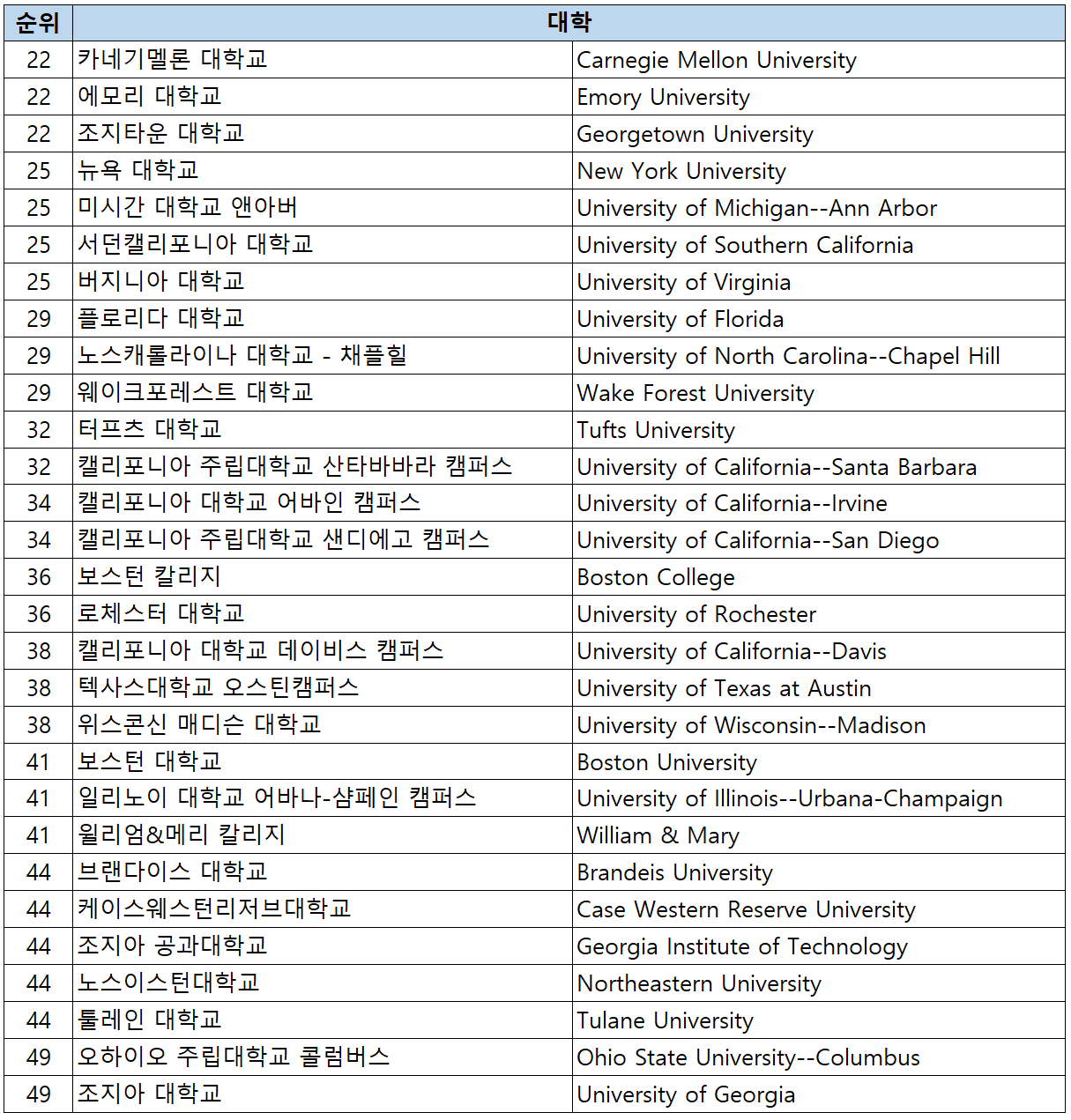The height and width of the screenshot is (1120, 1071).
Task: Select the cell Tulane University
Action: click(819, 1020)
